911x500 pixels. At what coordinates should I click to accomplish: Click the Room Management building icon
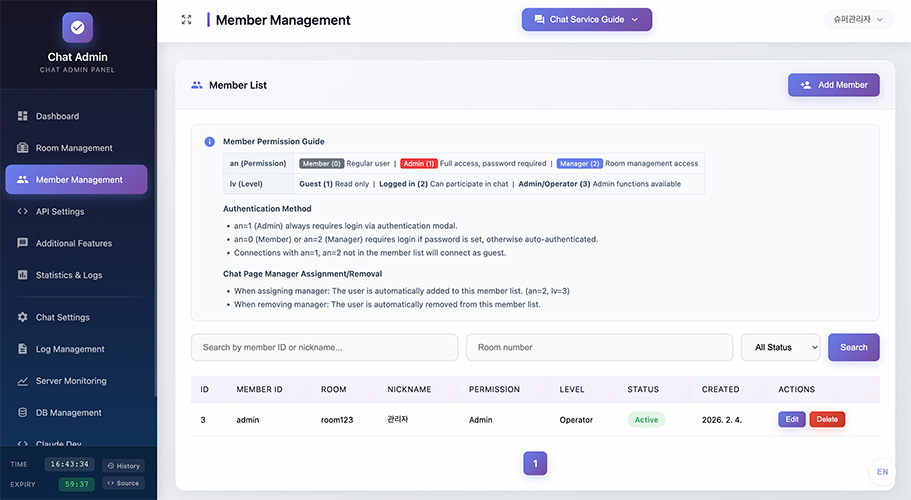(23, 148)
